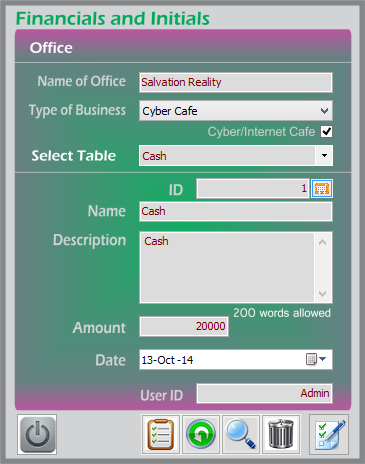The image size is (365, 464).
Task: Open the clipboard checklist icon
Action: pos(161,434)
